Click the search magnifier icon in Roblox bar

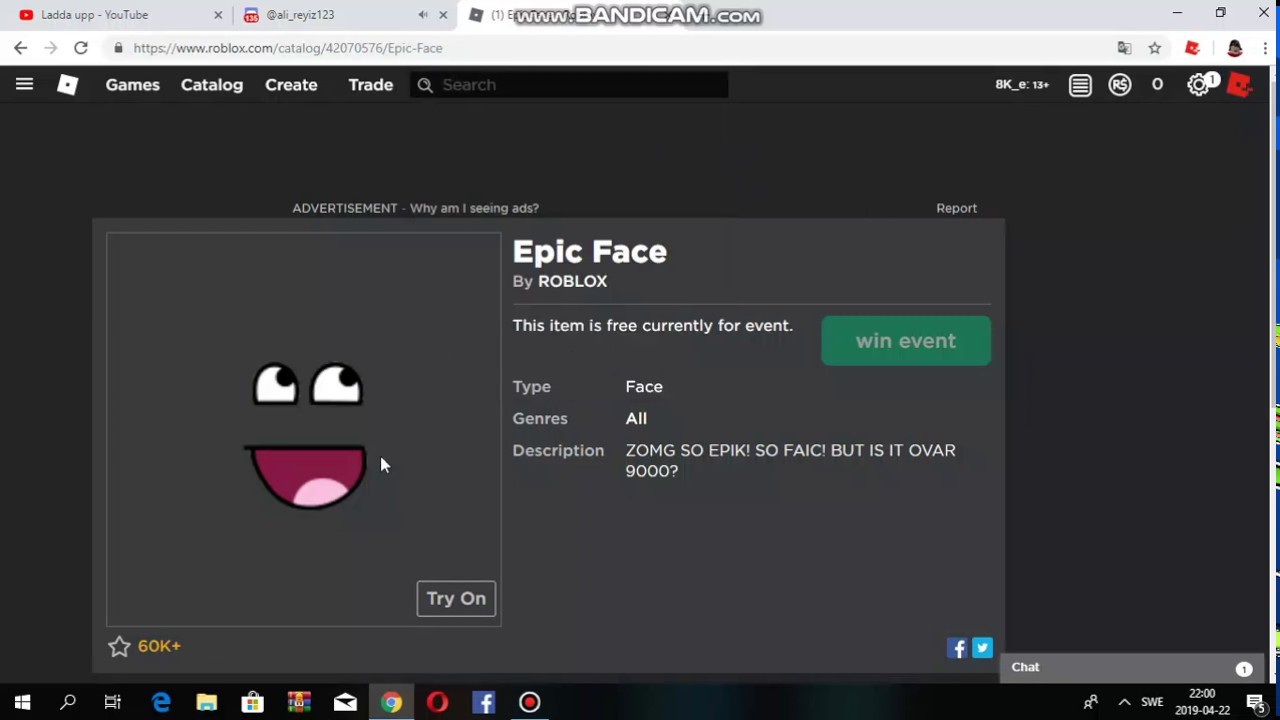[x=425, y=85]
